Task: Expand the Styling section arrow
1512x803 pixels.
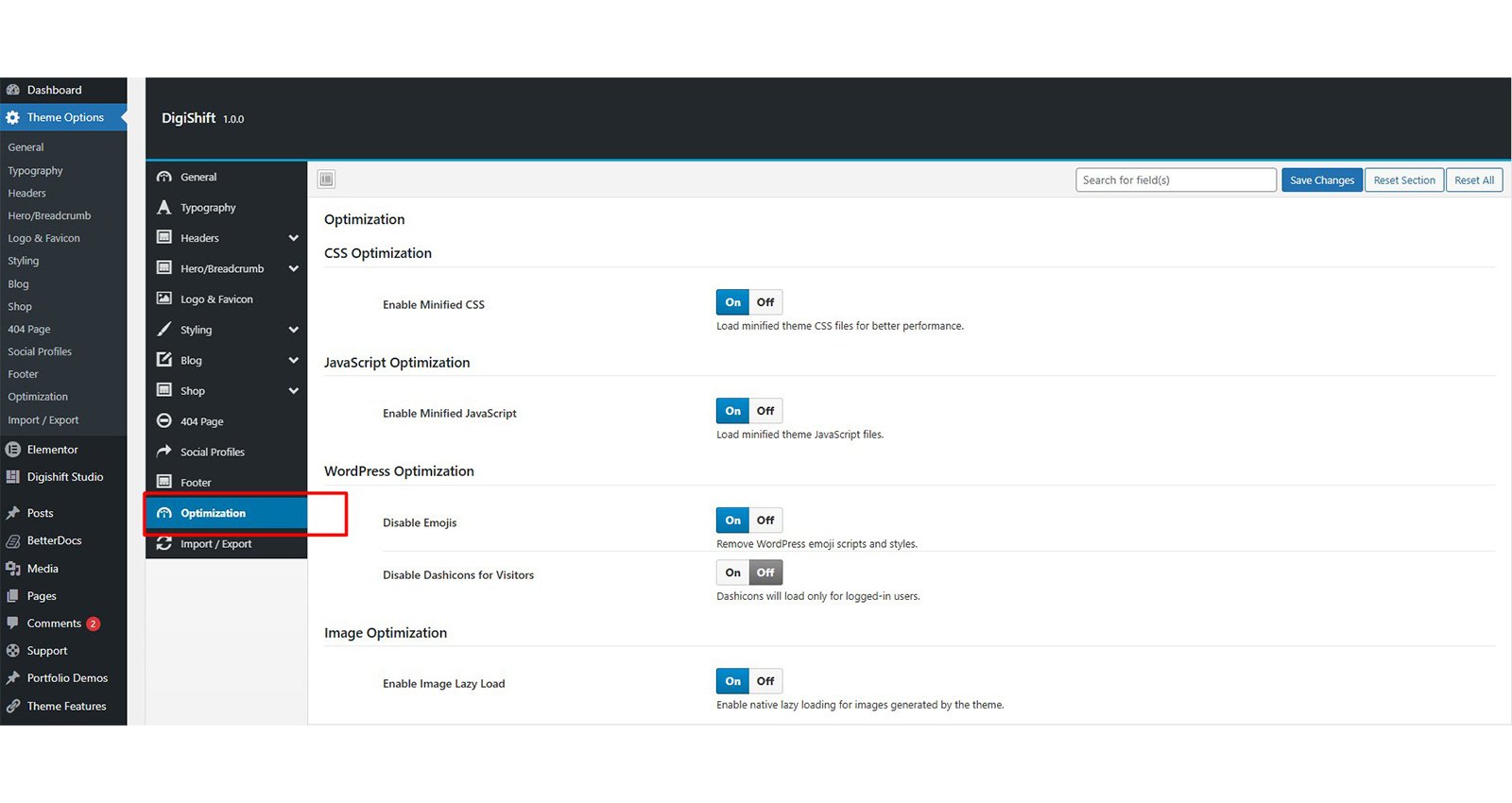Action: pyautogui.click(x=293, y=330)
